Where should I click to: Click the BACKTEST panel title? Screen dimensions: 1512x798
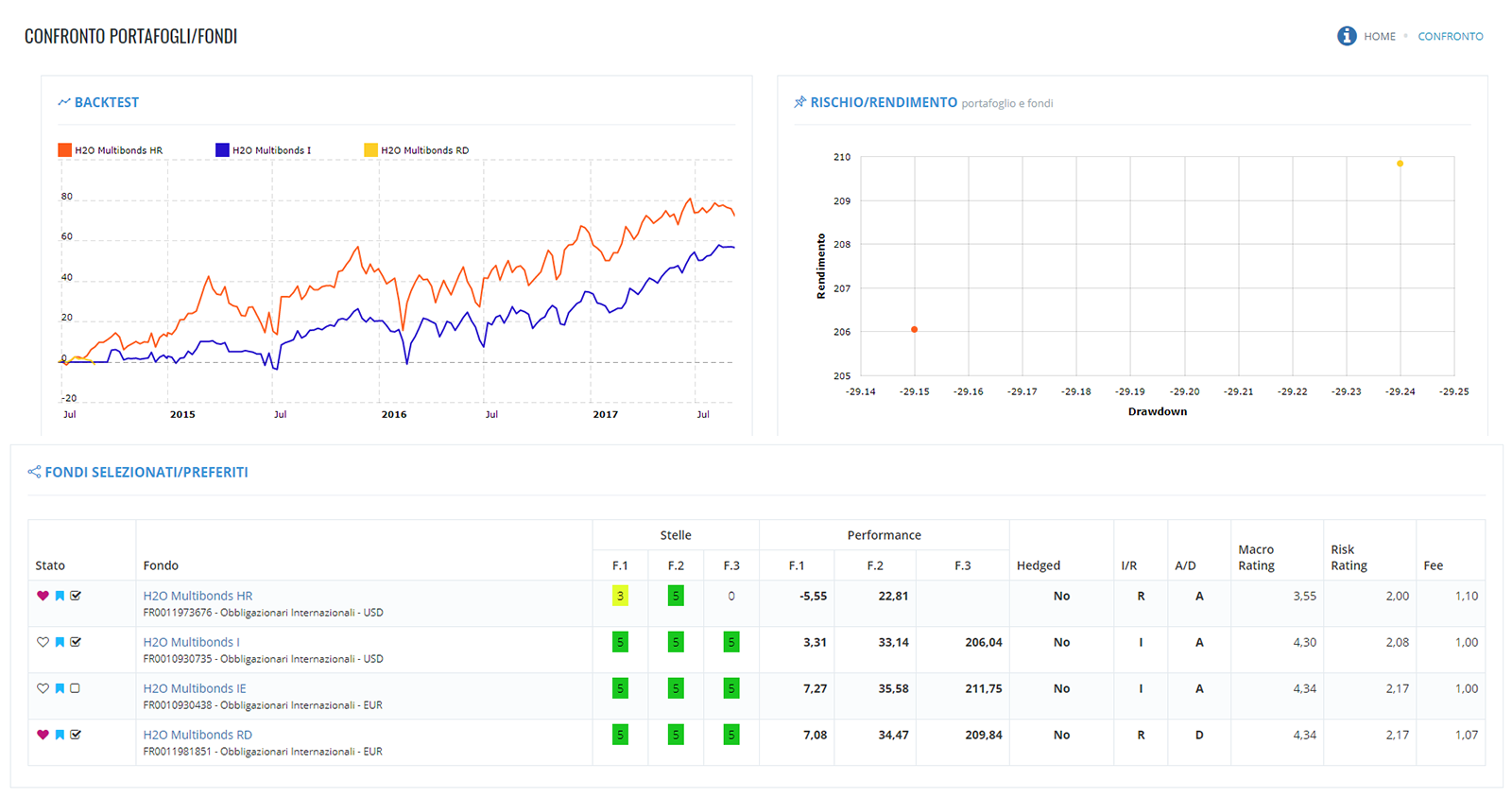pyautogui.click(x=107, y=102)
